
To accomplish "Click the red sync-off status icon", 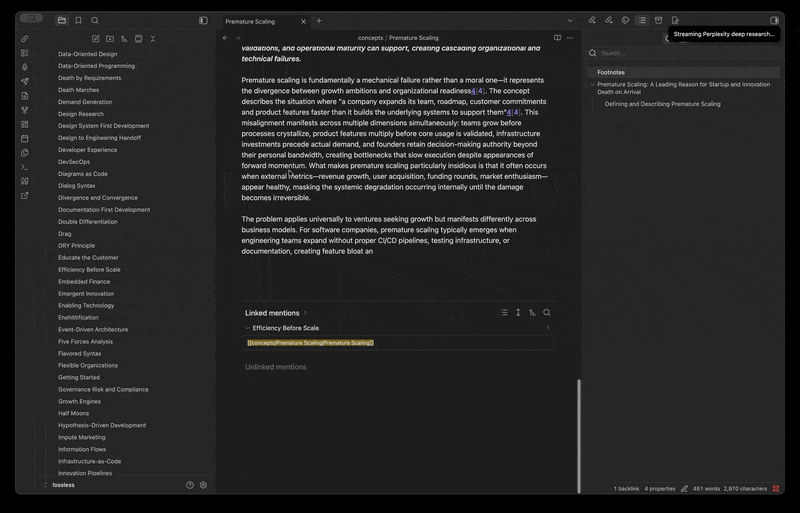I will click(776, 488).
